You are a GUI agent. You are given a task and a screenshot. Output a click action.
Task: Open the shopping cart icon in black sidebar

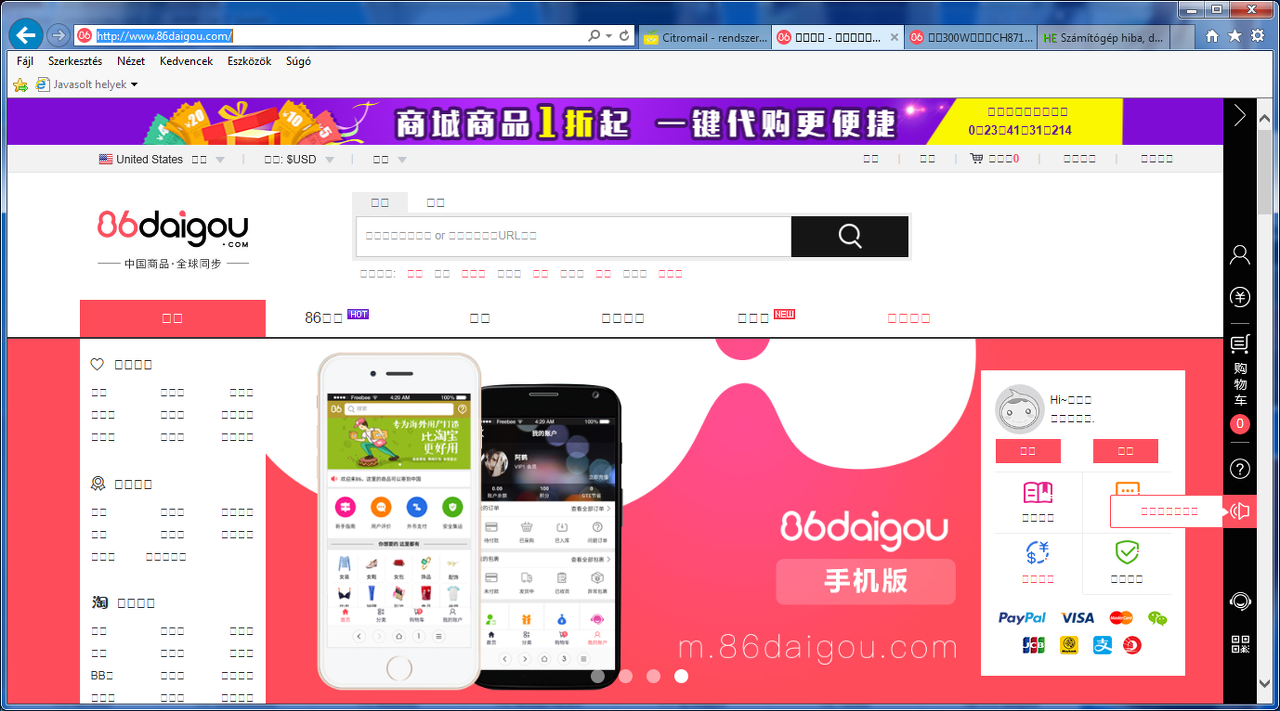click(x=1240, y=345)
